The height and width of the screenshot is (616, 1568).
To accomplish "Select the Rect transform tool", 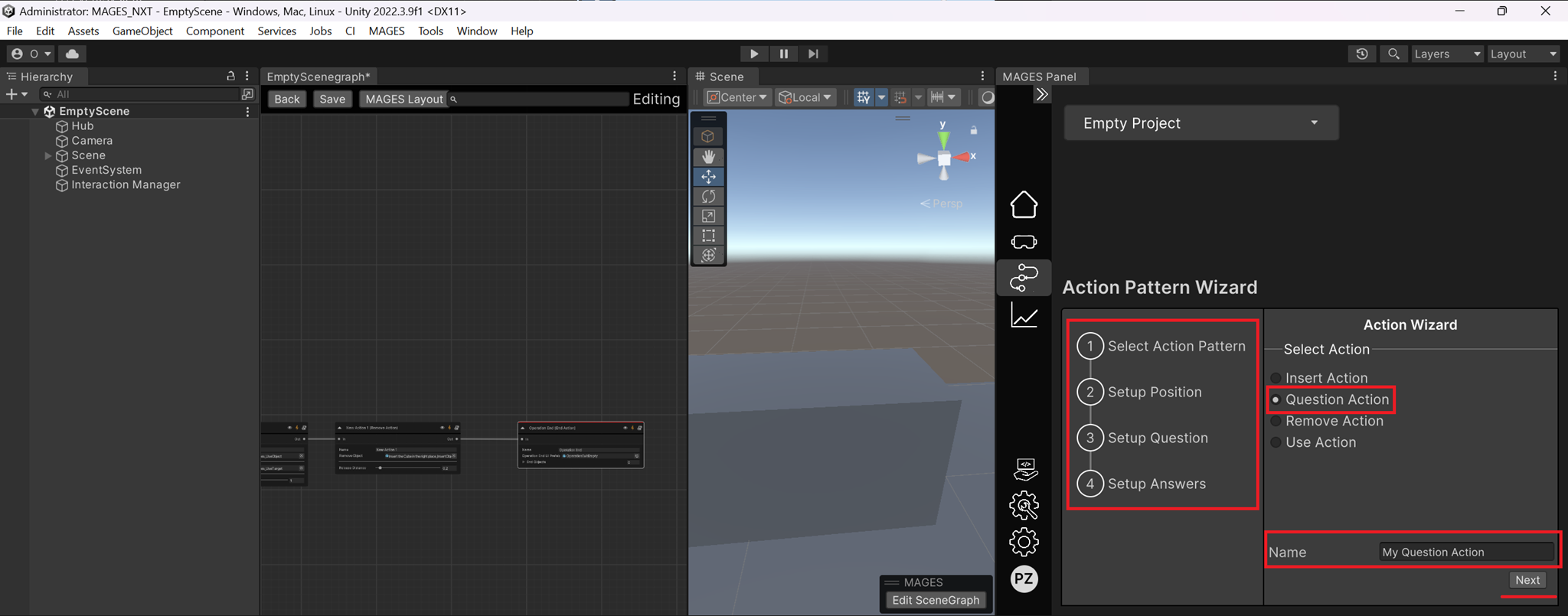I will (x=708, y=236).
